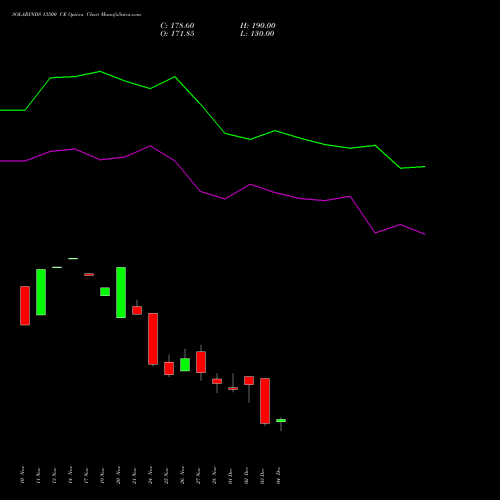
Task: Select the open value O: 171.85
Action: 177,34
